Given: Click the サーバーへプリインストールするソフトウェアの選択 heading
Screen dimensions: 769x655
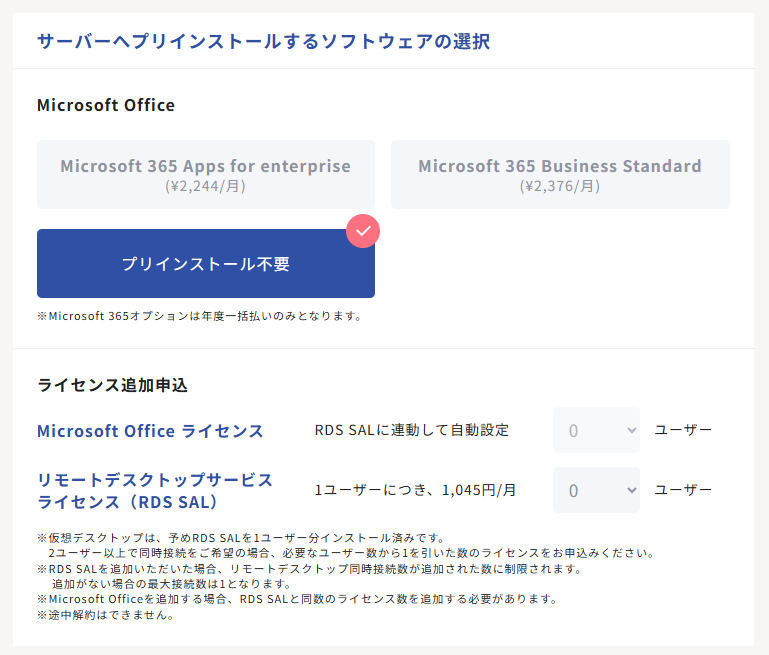Looking at the screenshot, I should pos(264,41).
